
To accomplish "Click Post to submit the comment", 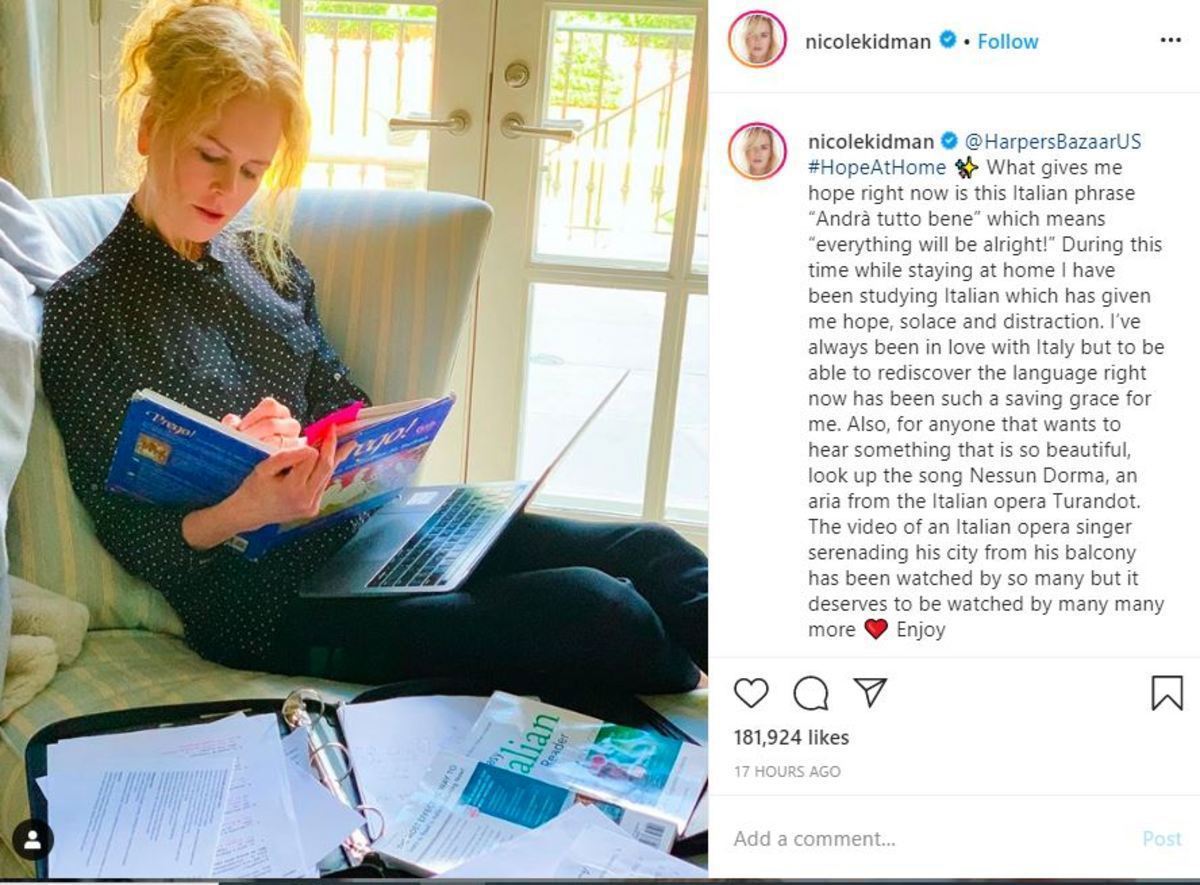I will (1162, 839).
